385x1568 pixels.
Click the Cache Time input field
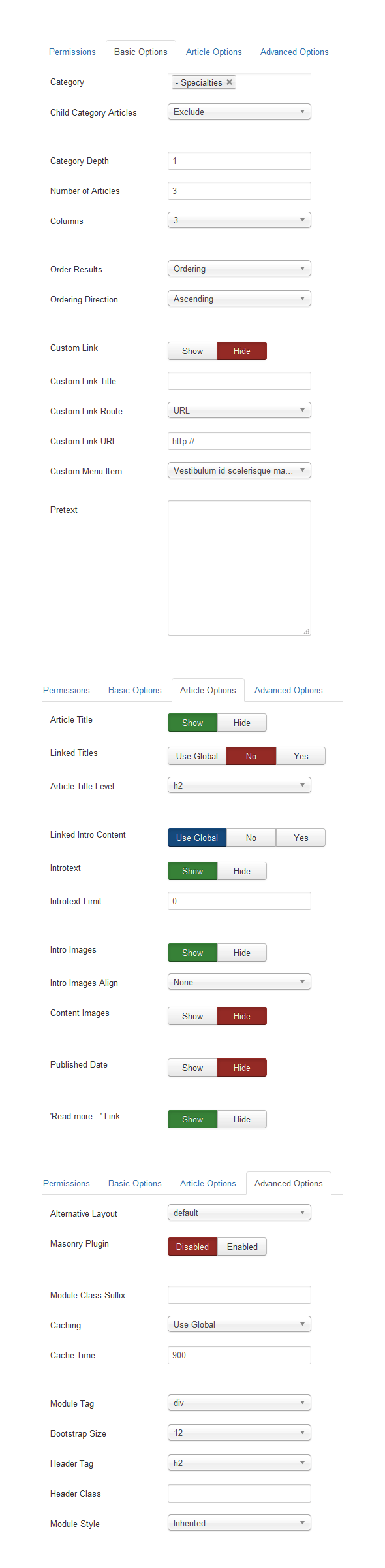(x=239, y=1355)
